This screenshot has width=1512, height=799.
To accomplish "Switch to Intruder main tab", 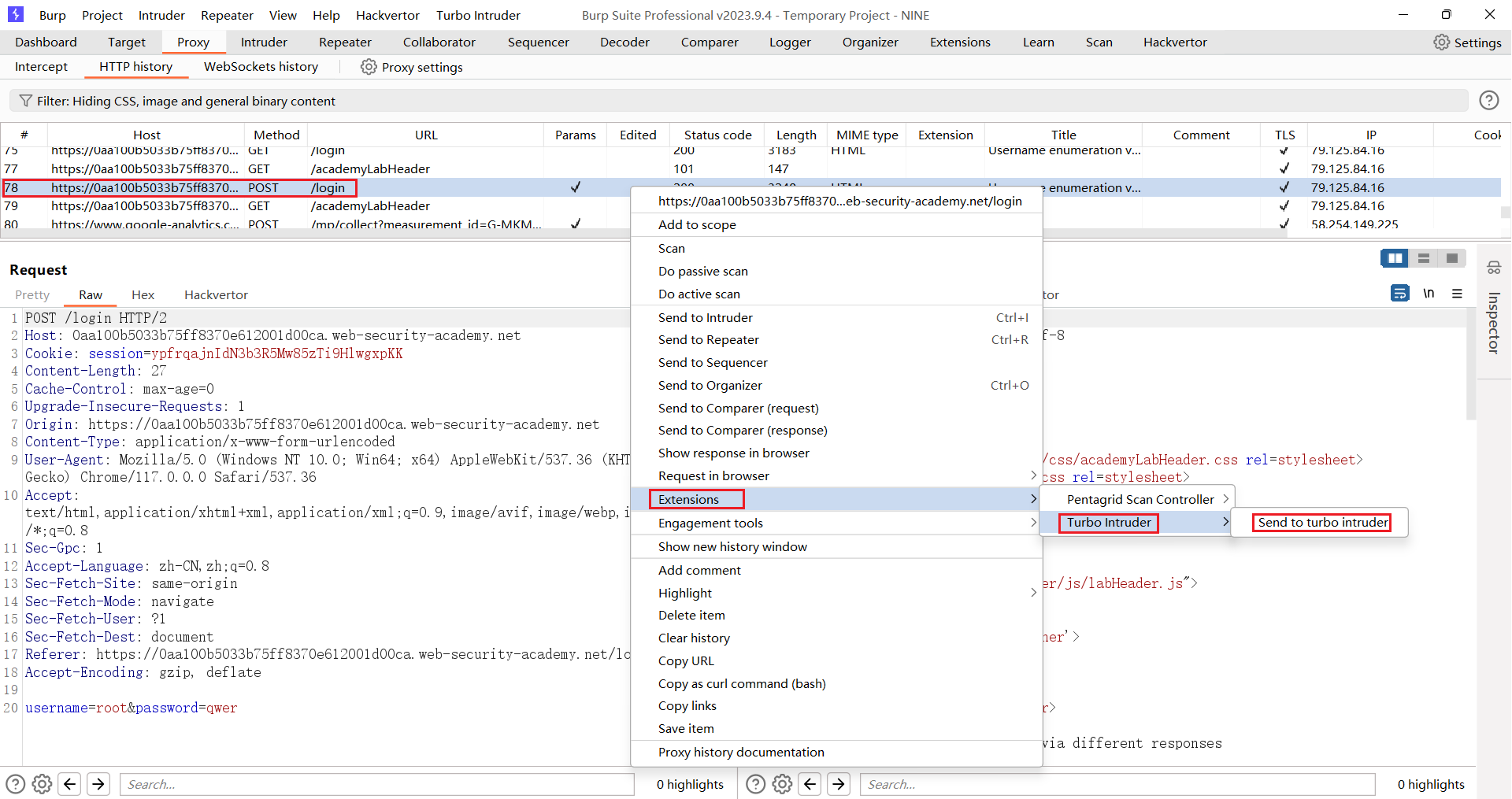I will coord(264,43).
